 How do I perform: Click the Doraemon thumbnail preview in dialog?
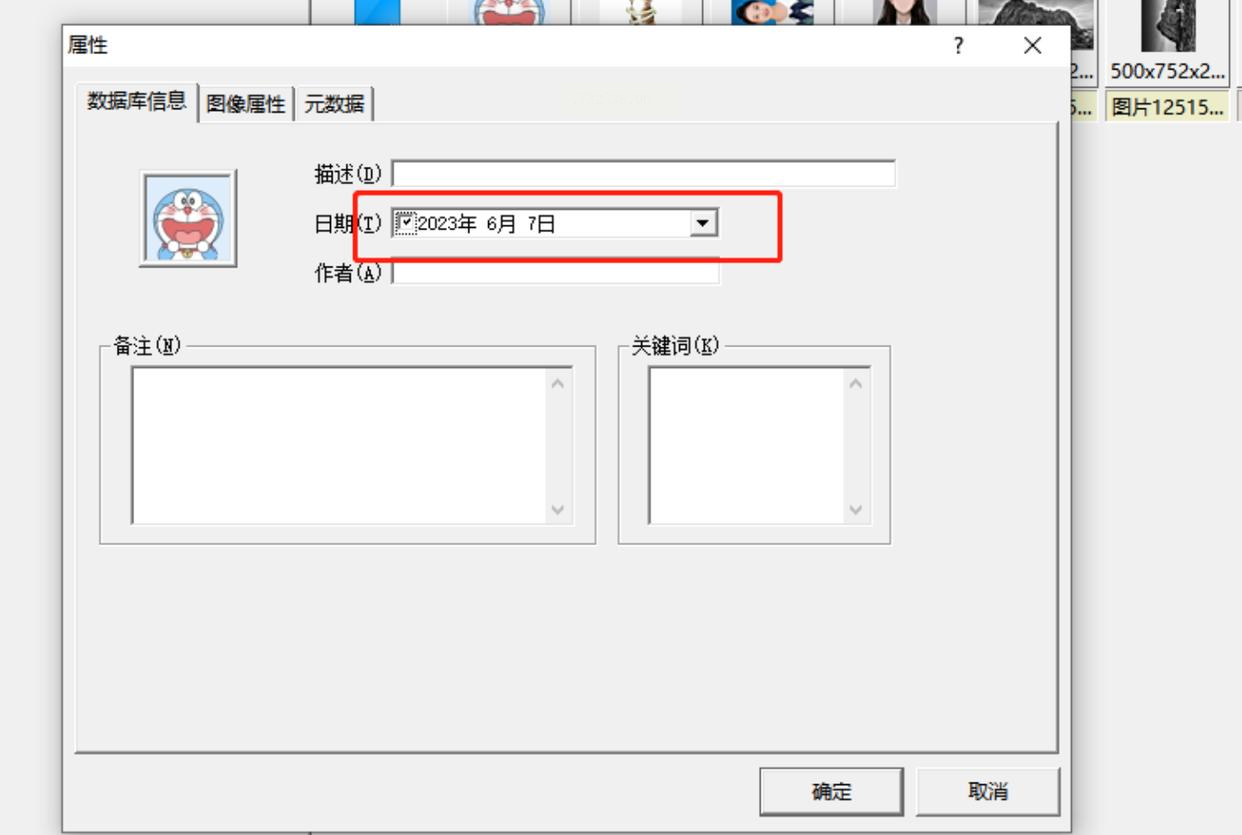coord(188,218)
